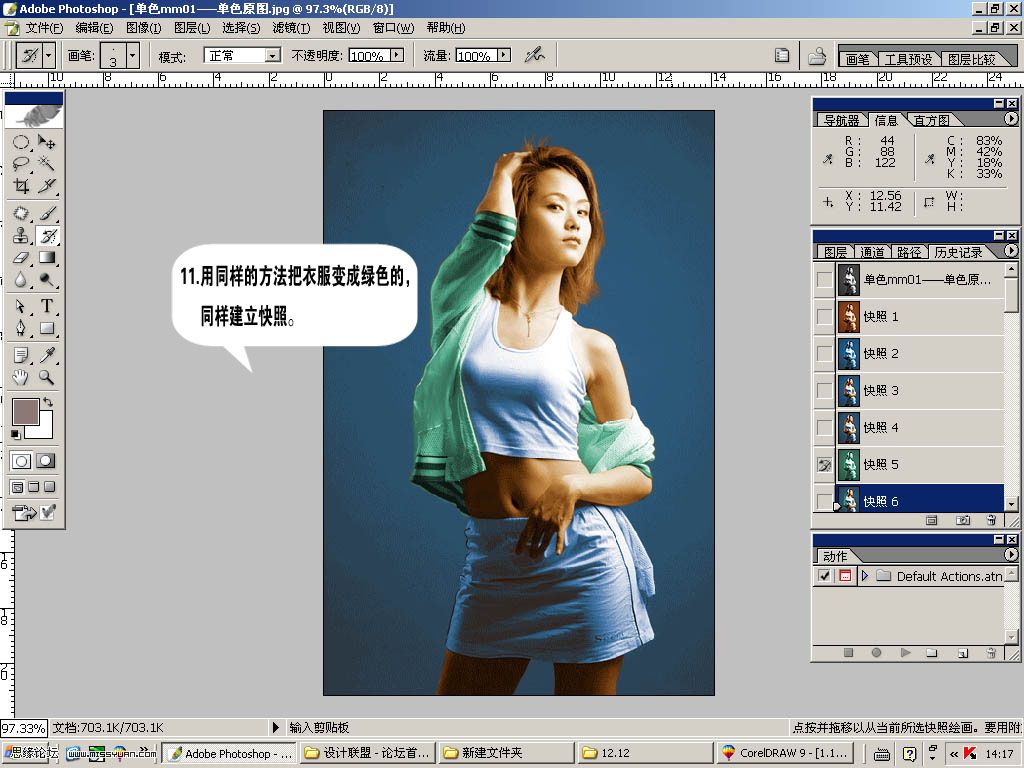Toggle Default Actions set checkbox
Screen dimensions: 1024x768
coord(824,576)
